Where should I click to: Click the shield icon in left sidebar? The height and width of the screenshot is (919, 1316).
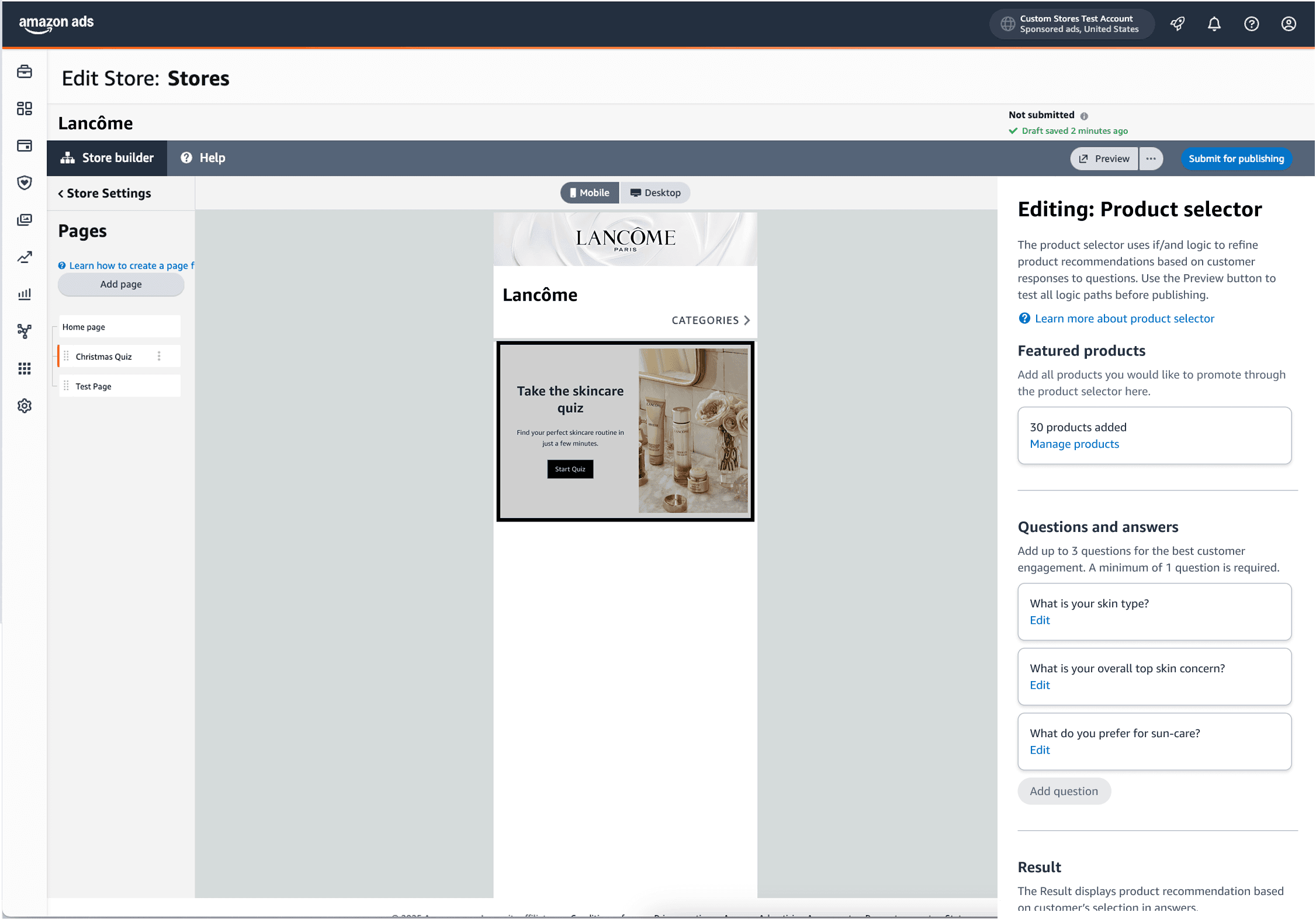coord(25,182)
